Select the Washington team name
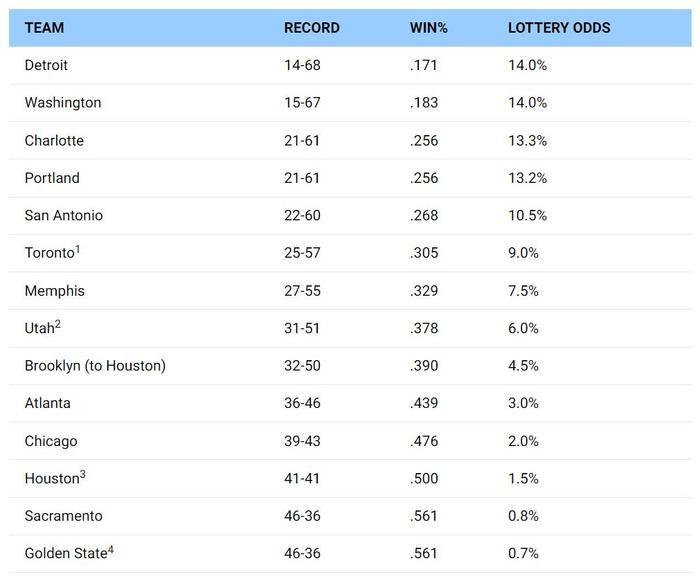 (62, 103)
